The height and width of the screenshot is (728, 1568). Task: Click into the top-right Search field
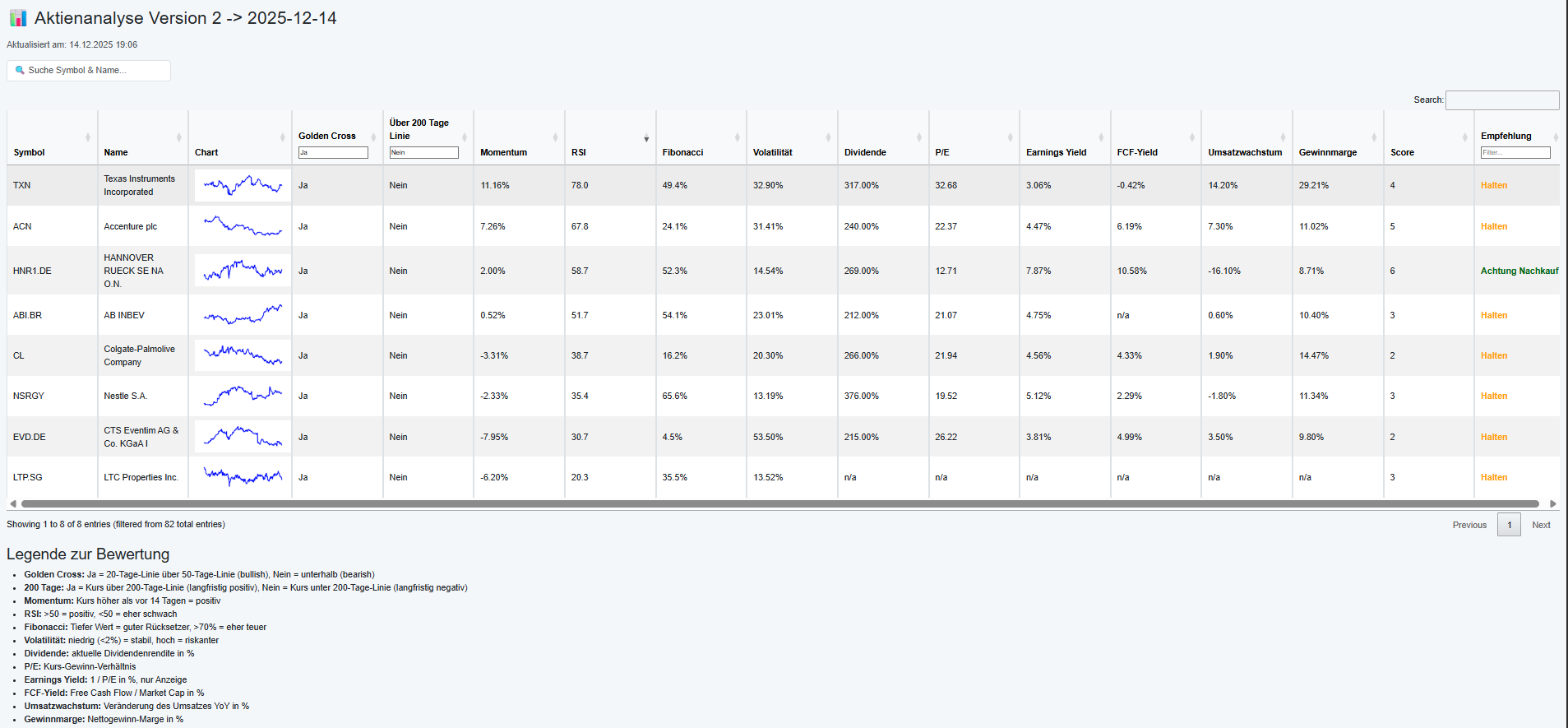point(1501,100)
